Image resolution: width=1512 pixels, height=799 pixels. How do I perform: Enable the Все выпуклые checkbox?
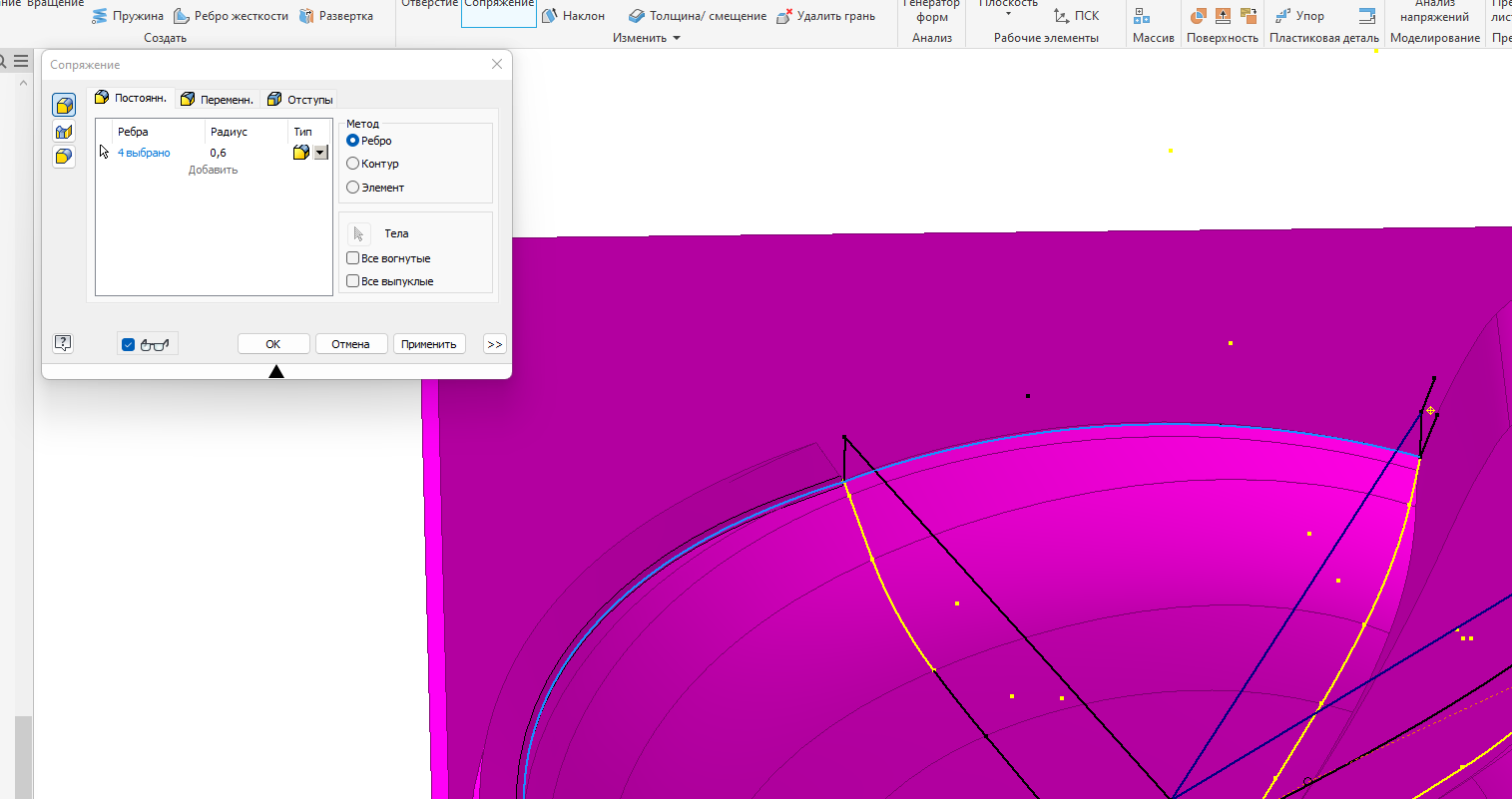pyautogui.click(x=352, y=280)
